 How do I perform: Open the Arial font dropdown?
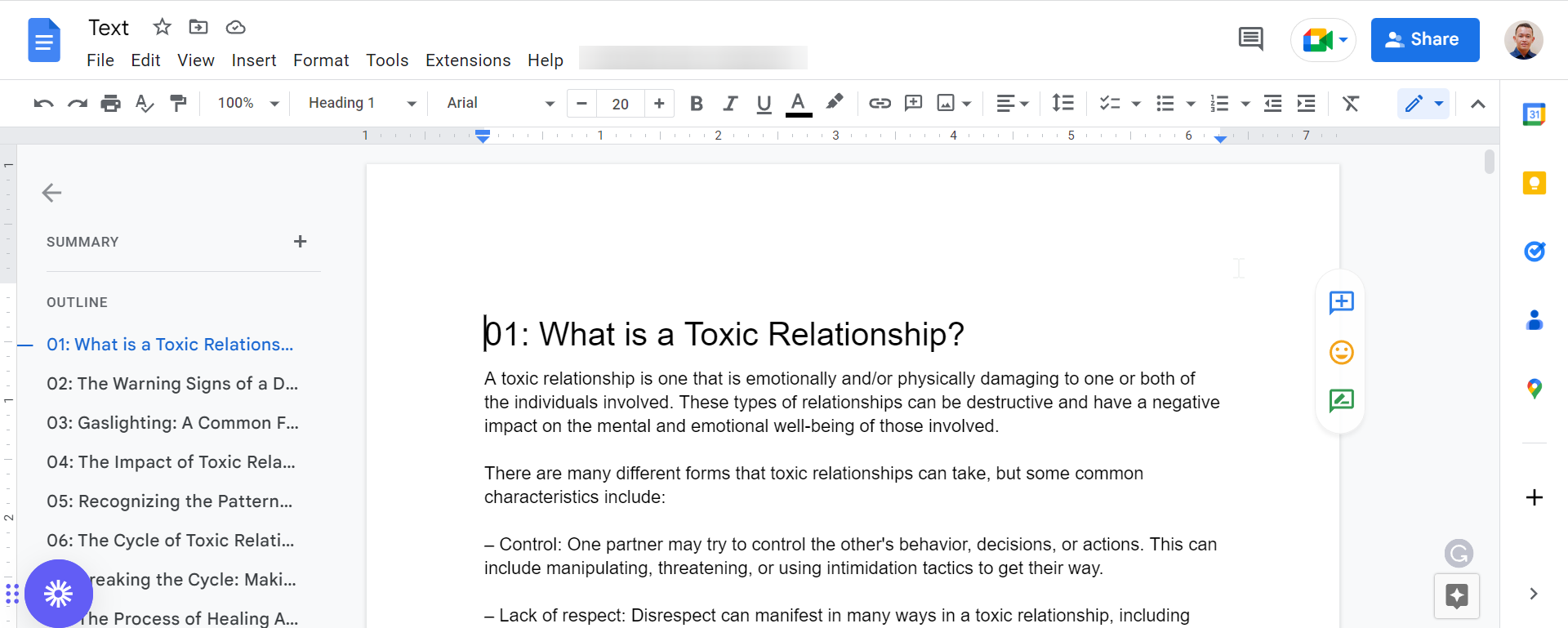pos(501,104)
